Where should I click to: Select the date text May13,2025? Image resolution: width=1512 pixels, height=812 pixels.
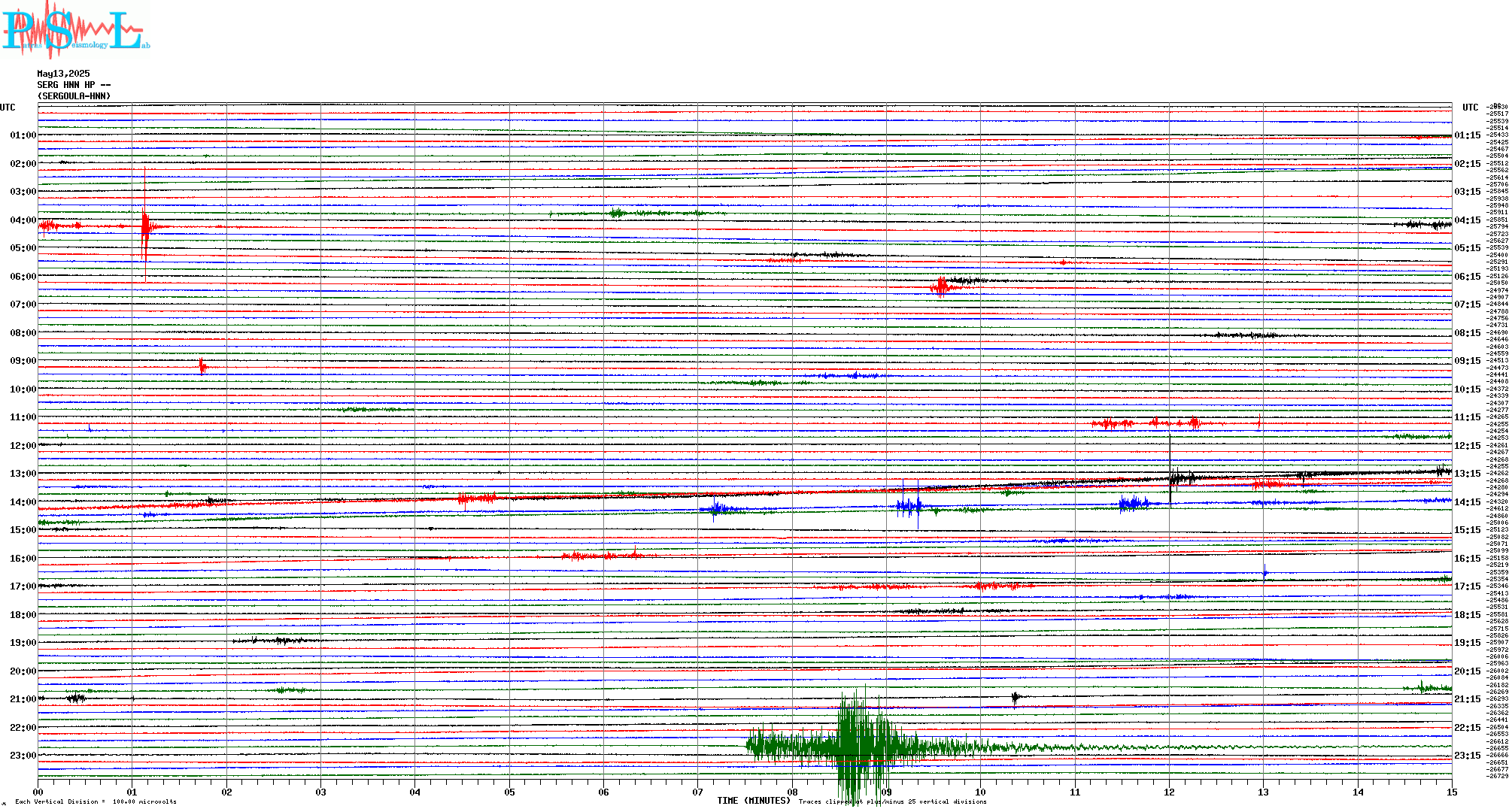pos(63,74)
